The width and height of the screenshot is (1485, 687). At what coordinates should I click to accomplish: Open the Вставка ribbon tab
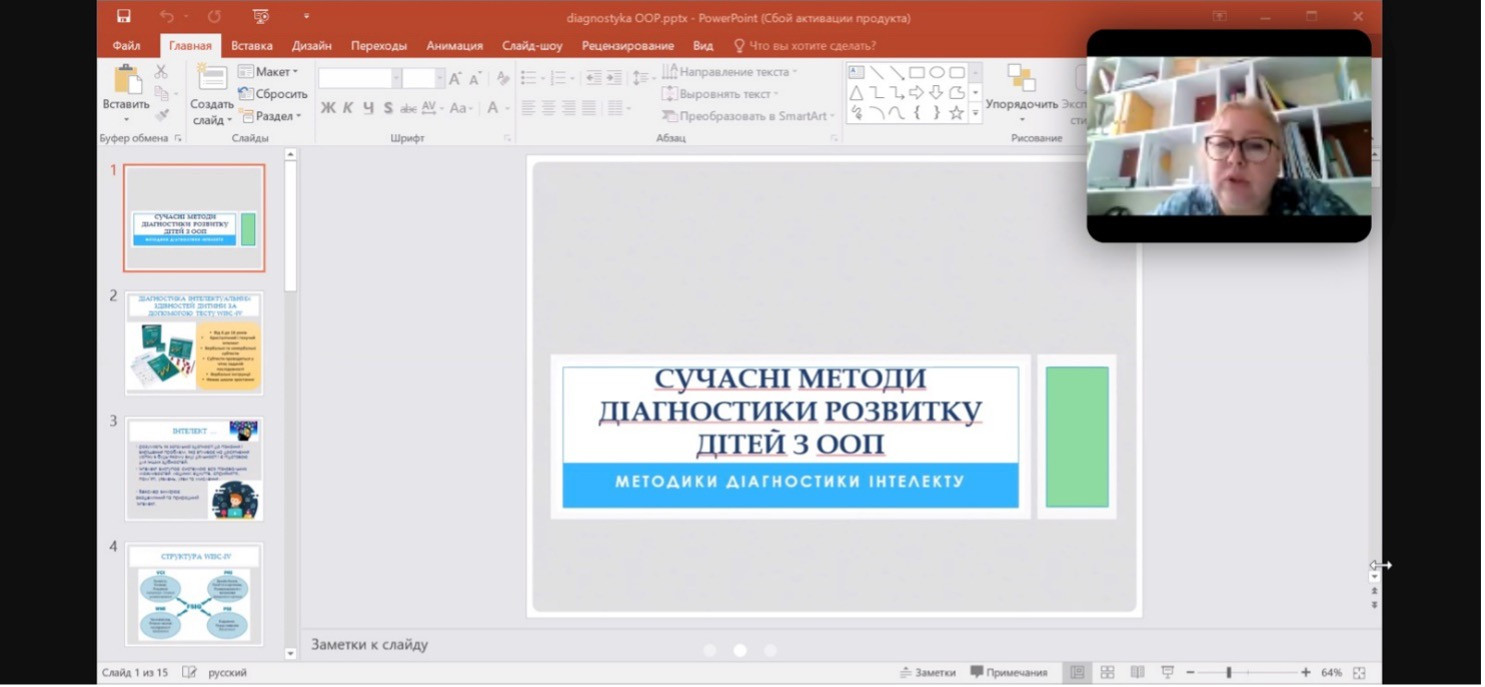pyautogui.click(x=251, y=46)
